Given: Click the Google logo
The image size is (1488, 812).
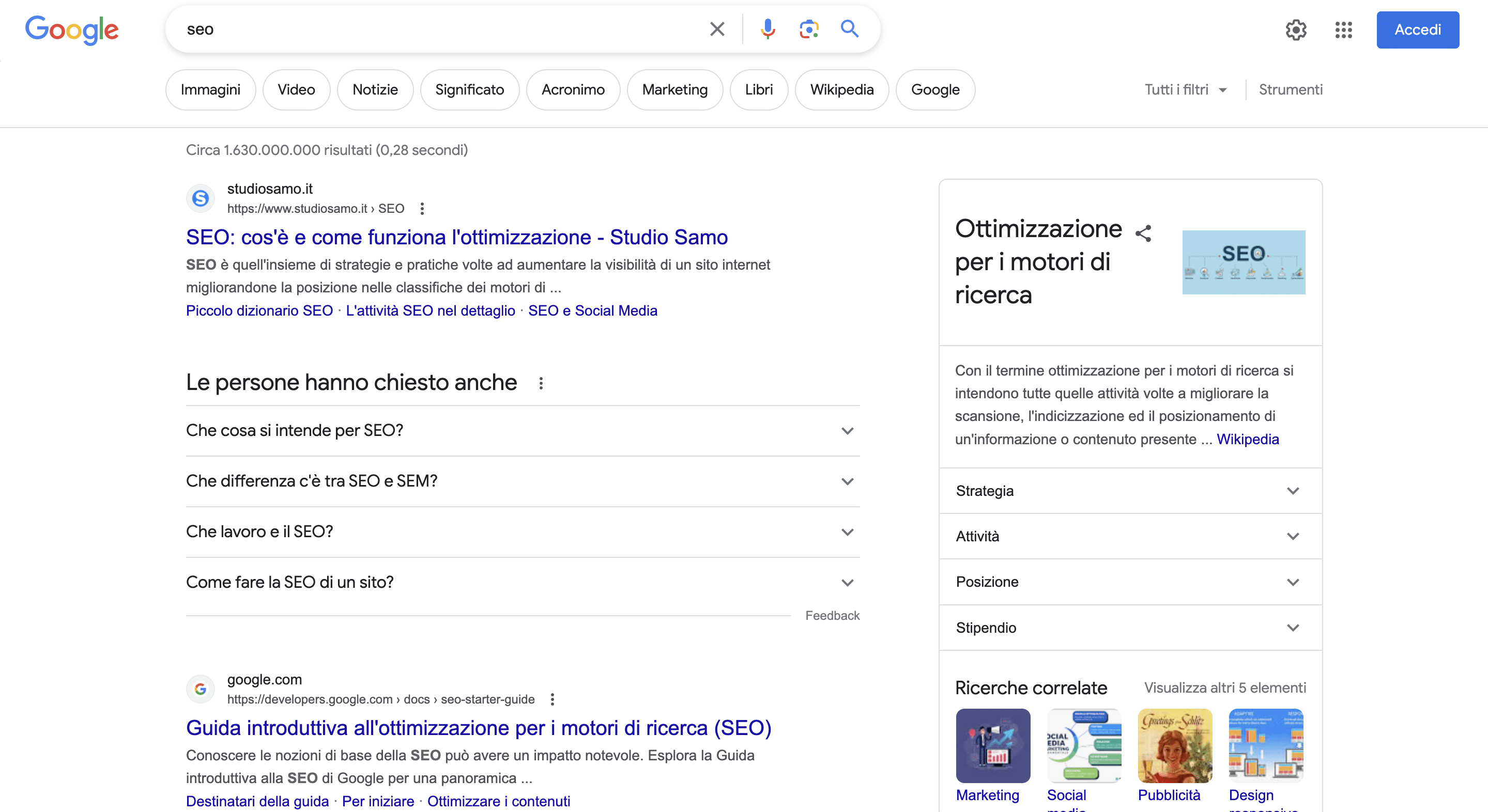Looking at the screenshot, I should pos(72,29).
